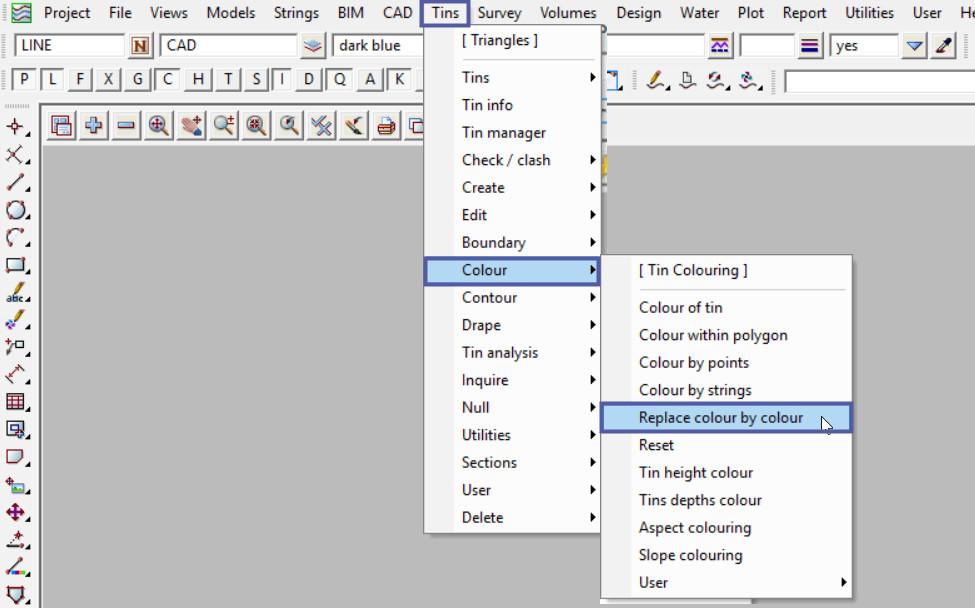Select the text 'abc' tool in sidebar
The width and height of the screenshot is (975, 608).
(x=15, y=293)
